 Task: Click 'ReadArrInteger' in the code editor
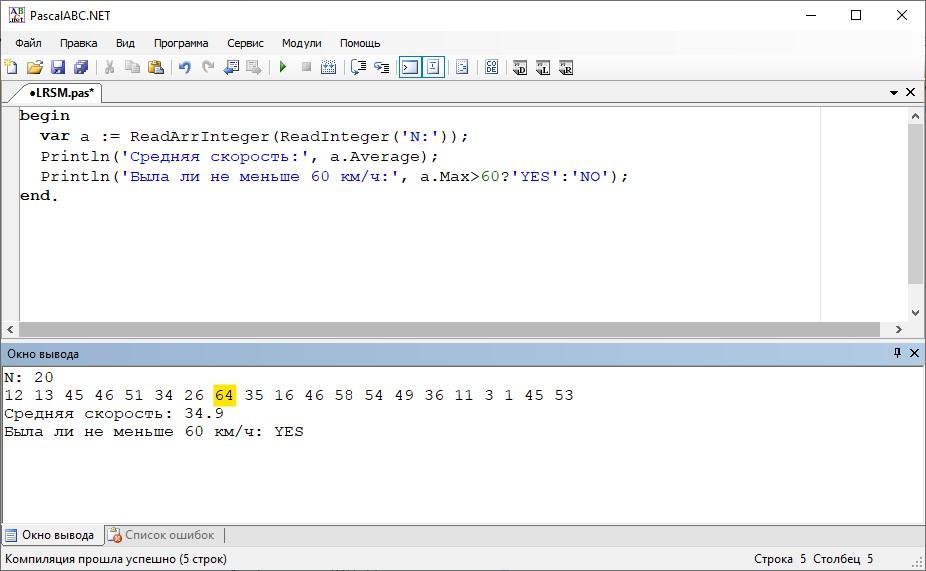[200, 136]
